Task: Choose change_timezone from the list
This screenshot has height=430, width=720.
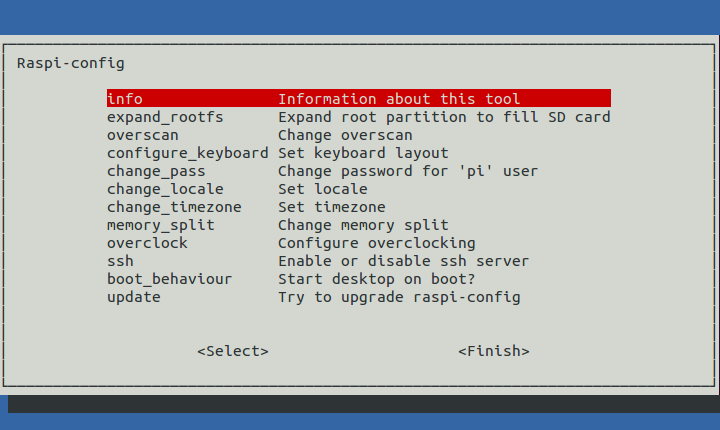Action: (x=359, y=207)
